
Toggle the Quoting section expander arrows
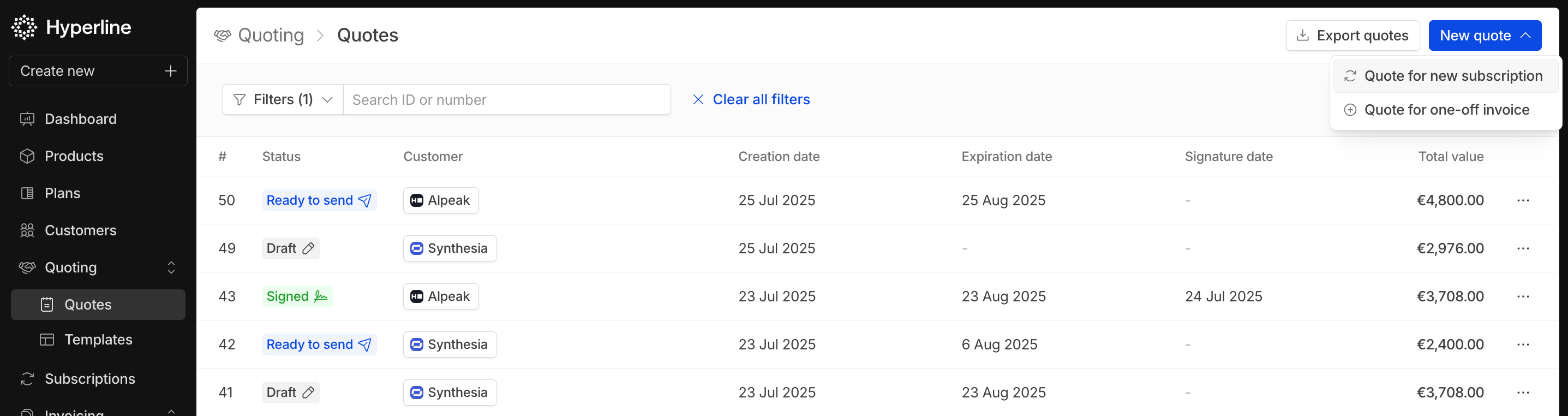pos(171,268)
